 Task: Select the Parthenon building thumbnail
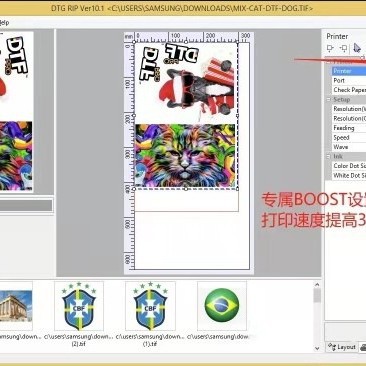pos(16,306)
